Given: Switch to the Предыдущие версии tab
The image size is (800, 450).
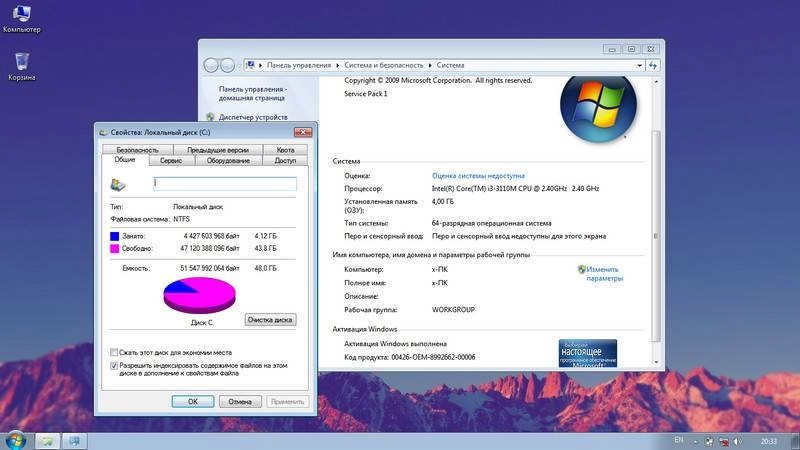Looking at the screenshot, I should click(218, 150).
